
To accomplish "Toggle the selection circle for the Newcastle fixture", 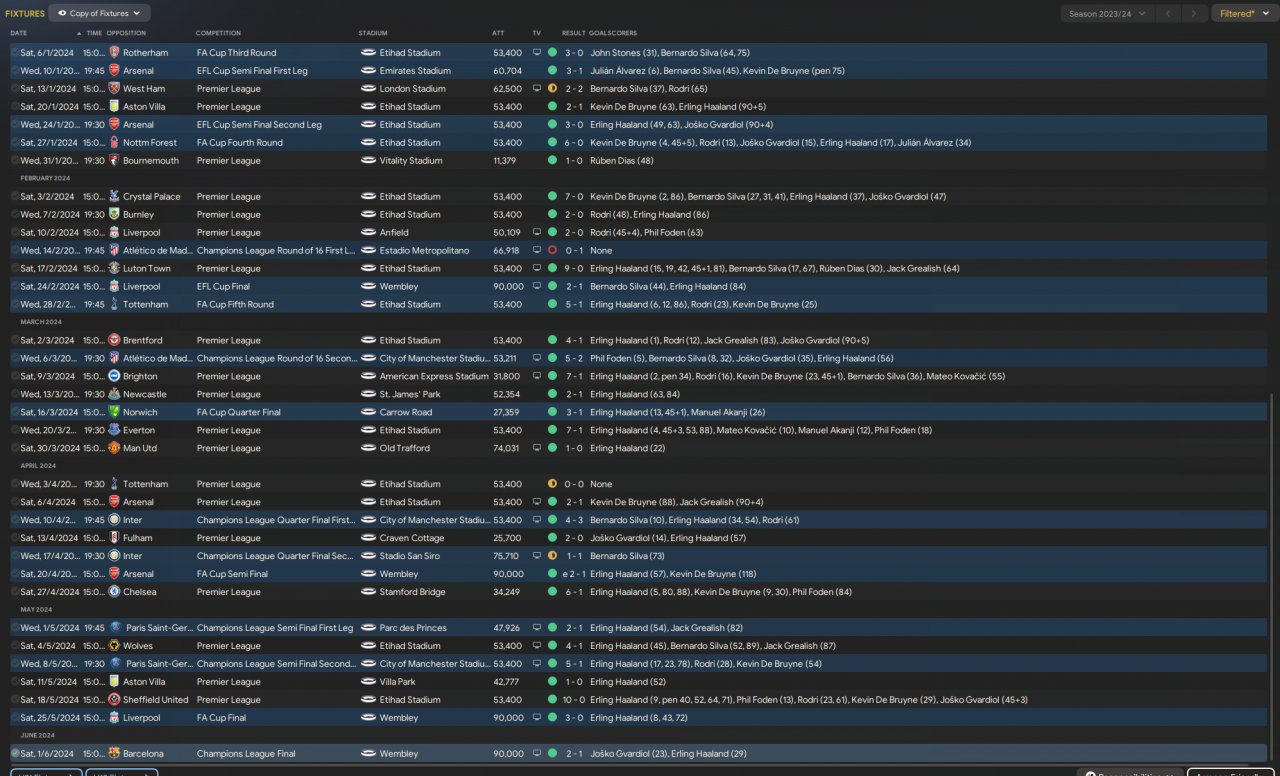I will pyautogui.click(x=15, y=395).
